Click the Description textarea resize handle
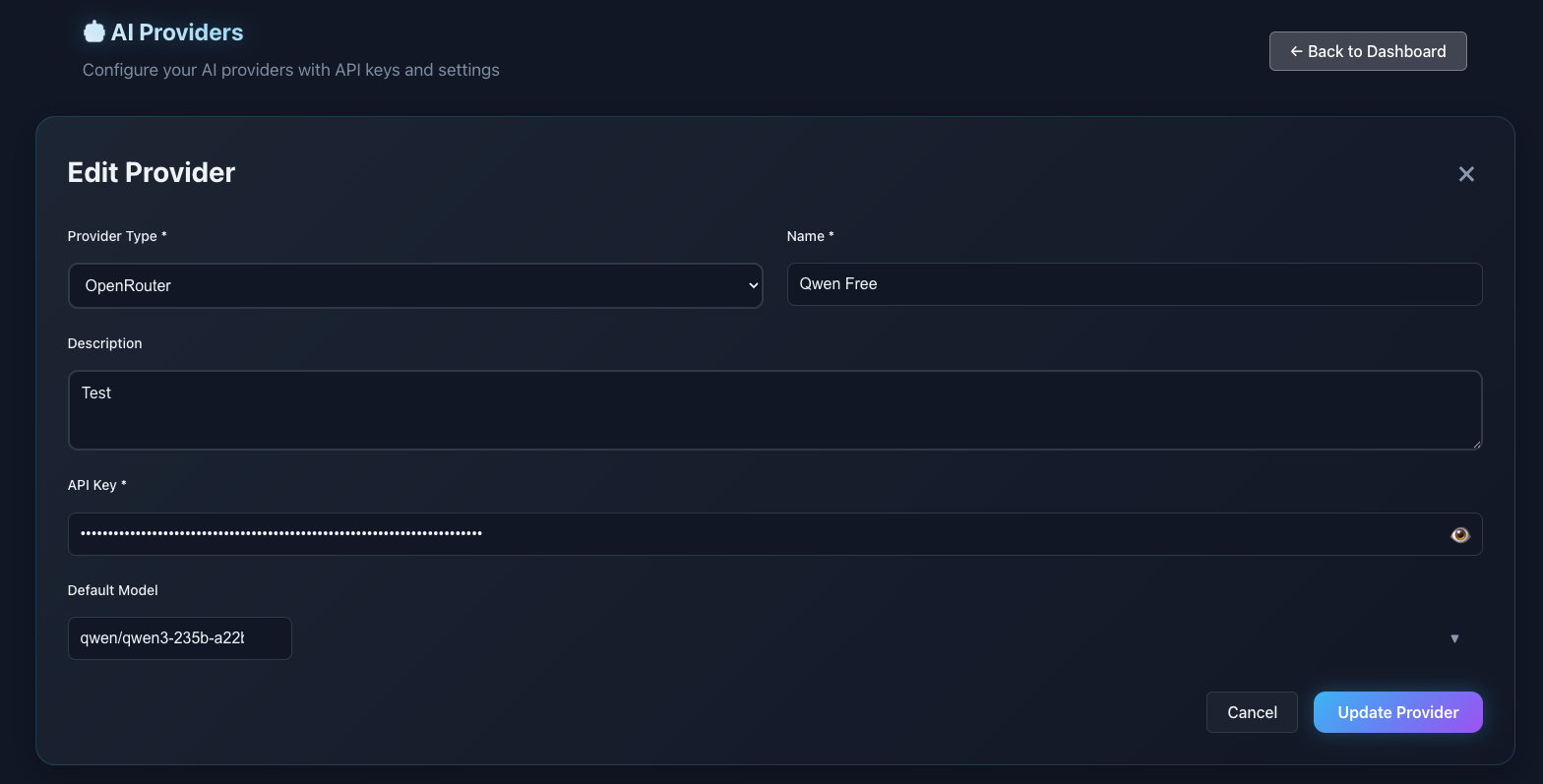The width and height of the screenshot is (1543, 784). pyautogui.click(x=1478, y=446)
